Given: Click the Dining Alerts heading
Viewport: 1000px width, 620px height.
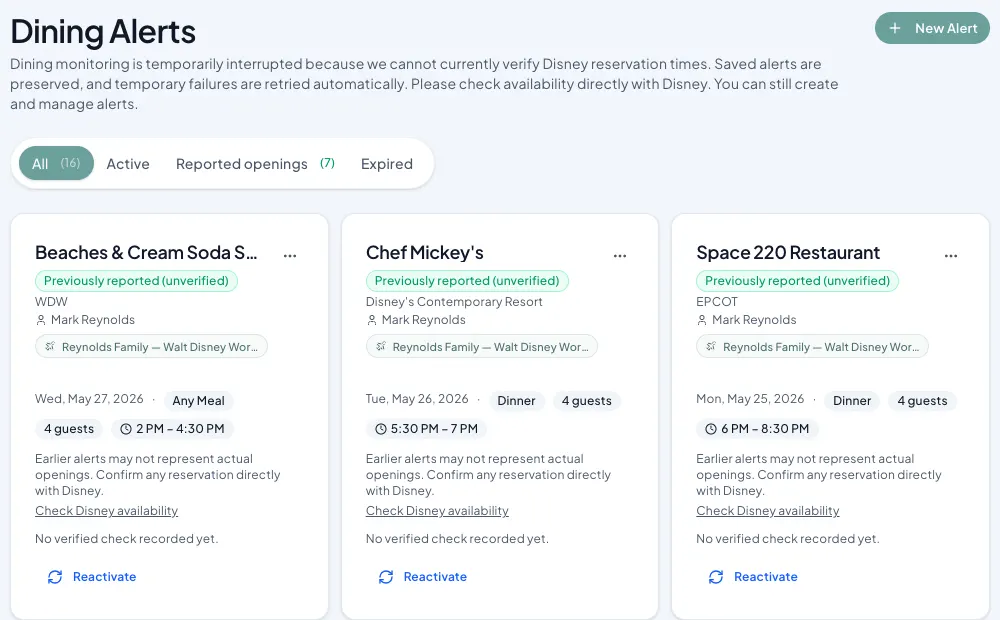Looking at the screenshot, I should tap(103, 31).
